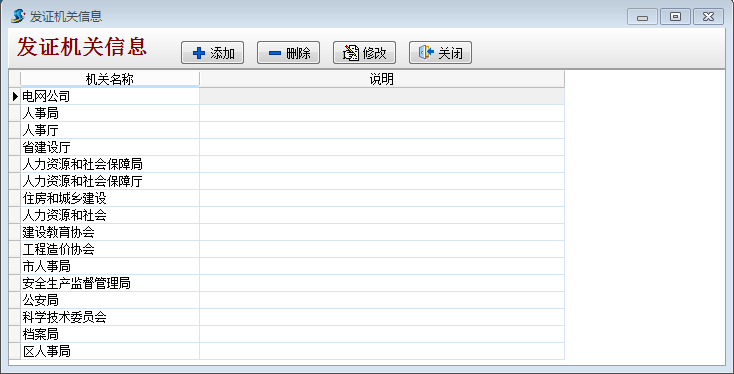Select the 人事局 row
This screenshot has height=374, width=734.
click(110, 113)
